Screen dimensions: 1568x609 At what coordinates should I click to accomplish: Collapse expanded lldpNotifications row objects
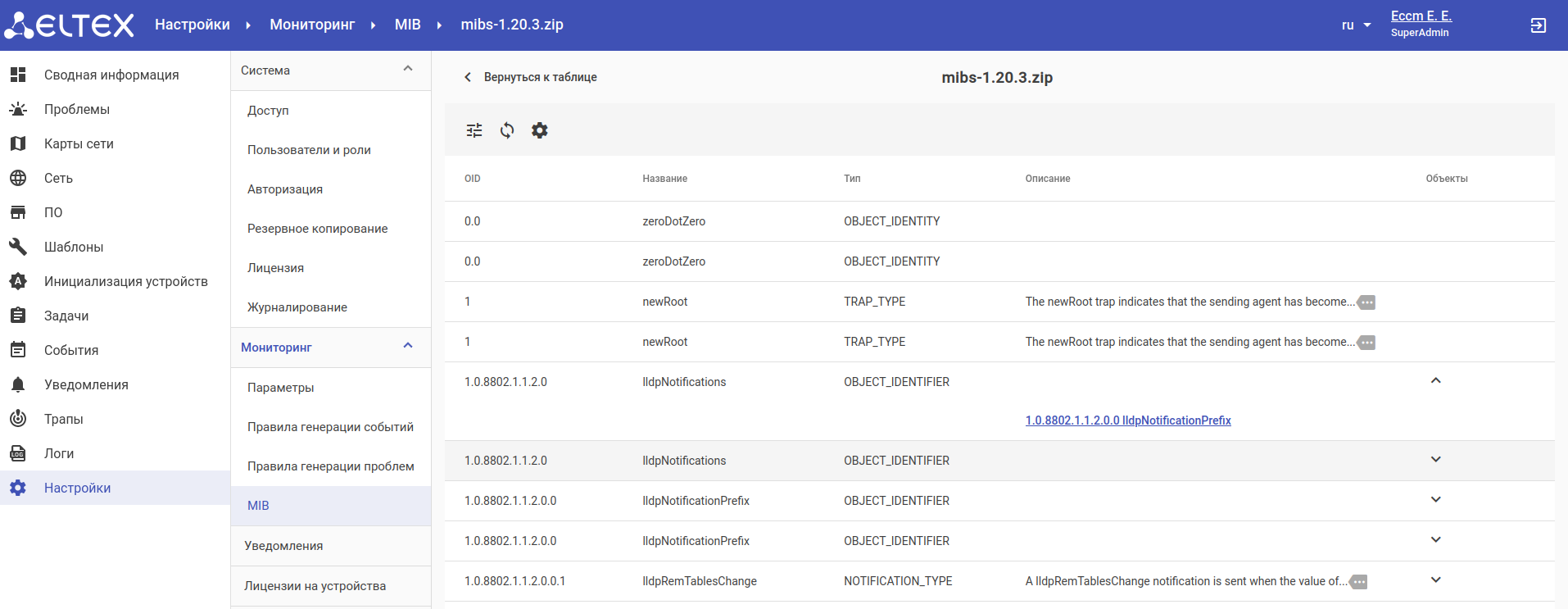(x=1435, y=381)
